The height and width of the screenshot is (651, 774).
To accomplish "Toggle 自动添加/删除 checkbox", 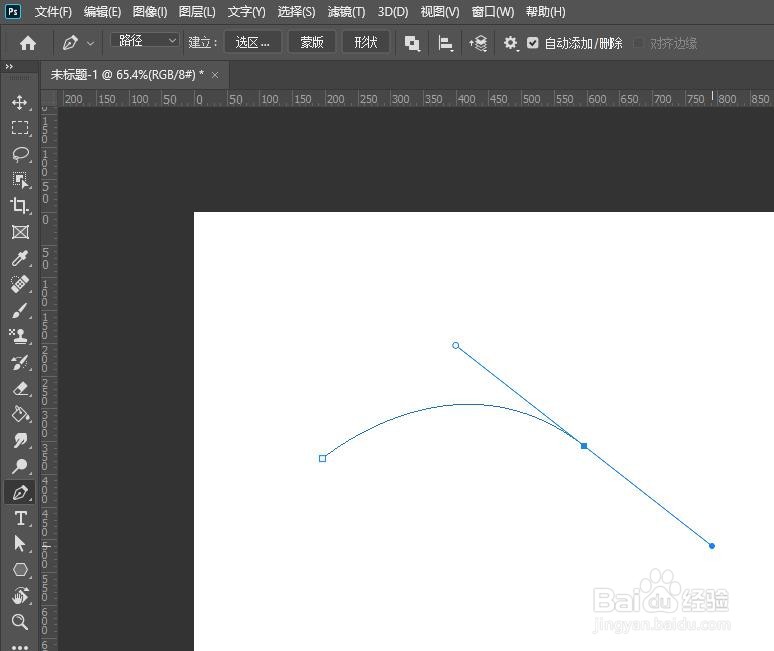I will tap(532, 43).
